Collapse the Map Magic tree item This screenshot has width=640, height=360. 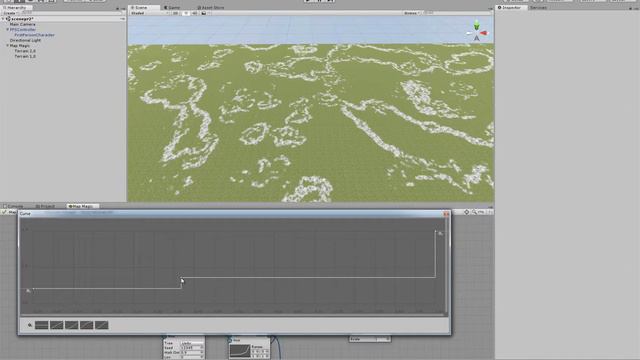(x=7, y=46)
